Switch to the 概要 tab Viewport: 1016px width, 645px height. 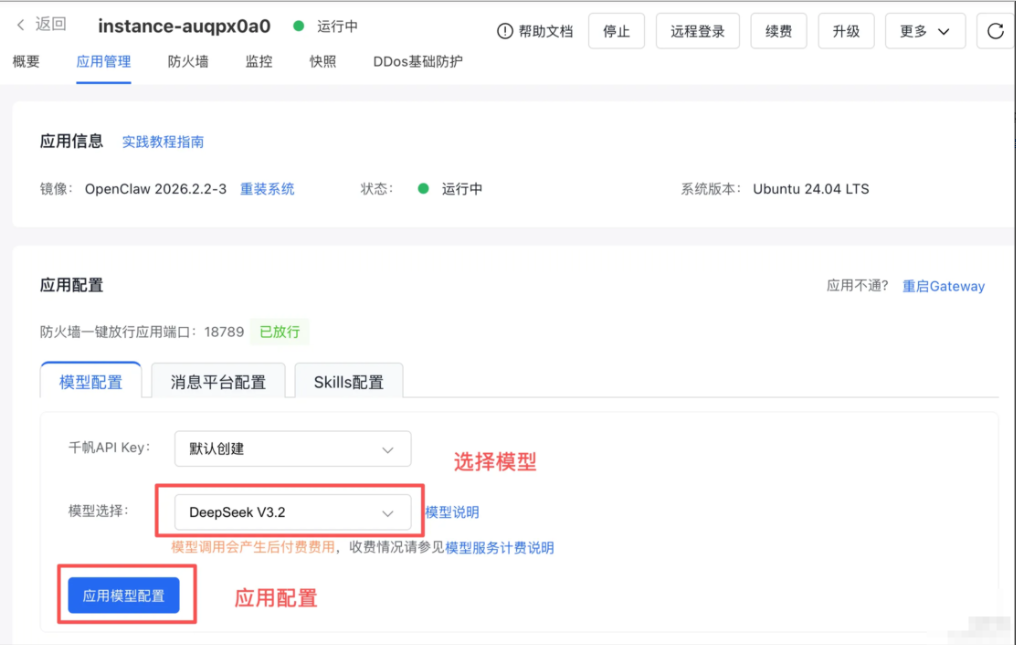pos(26,62)
